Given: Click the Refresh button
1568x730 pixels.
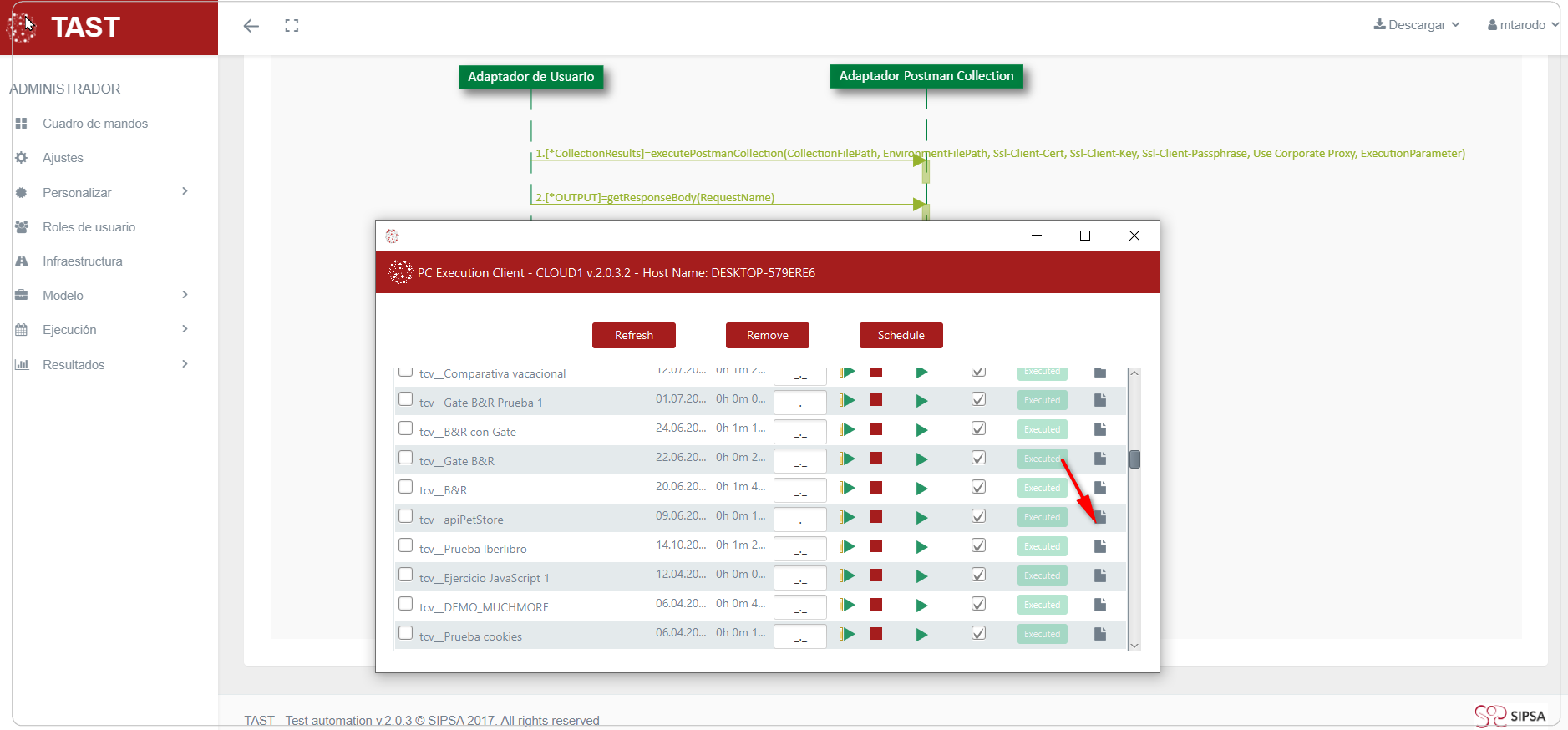Looking at the screenshot, I should 633,335.
